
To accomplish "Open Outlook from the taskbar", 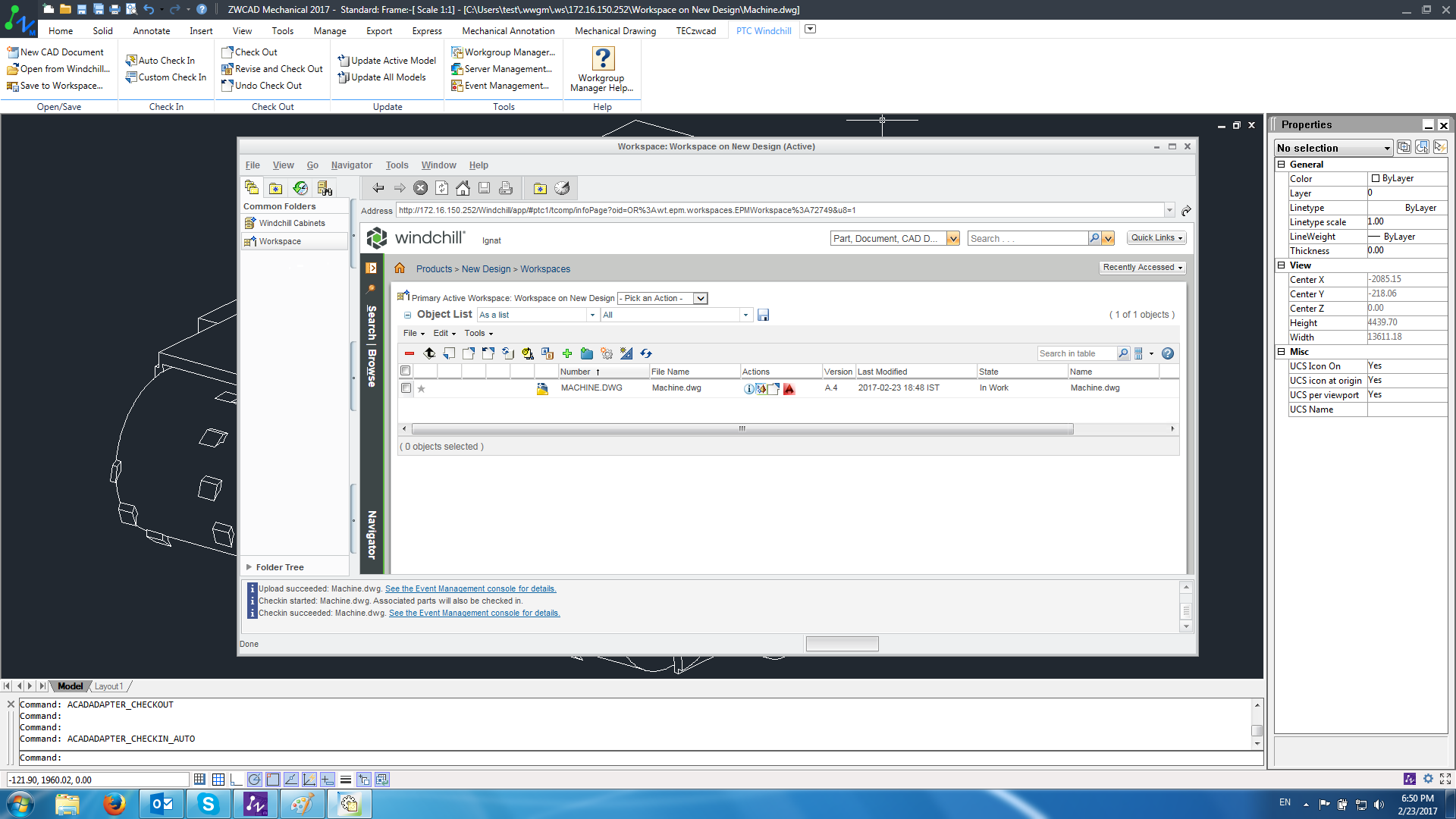I will pyautogui.click(x=162, y=803).
